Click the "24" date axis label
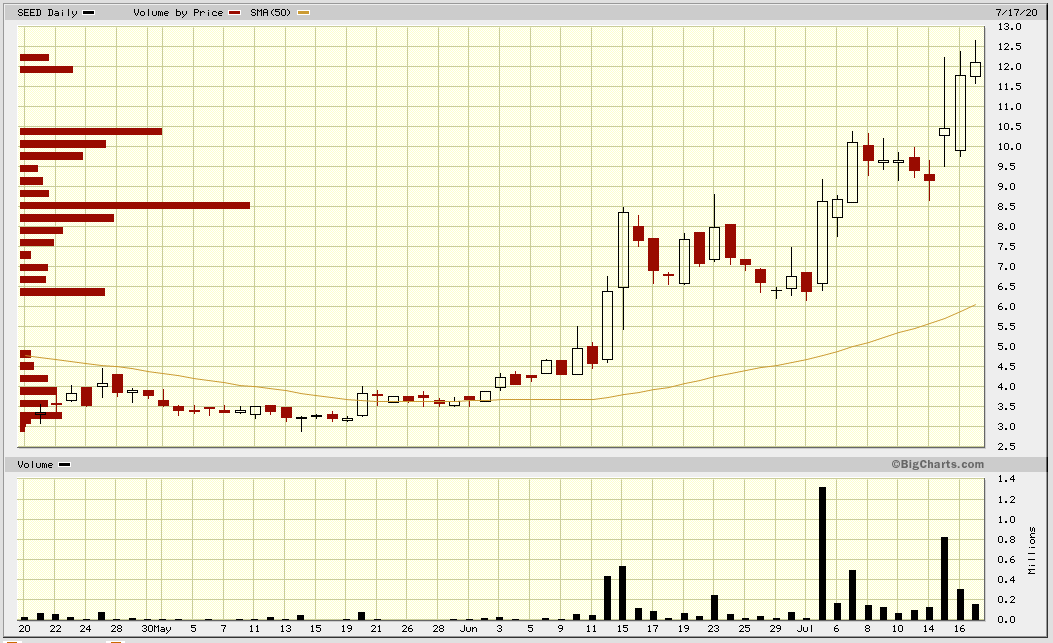Image resolution: width=1053 pixels, height=643 pixels. click(x=85, y=629)
